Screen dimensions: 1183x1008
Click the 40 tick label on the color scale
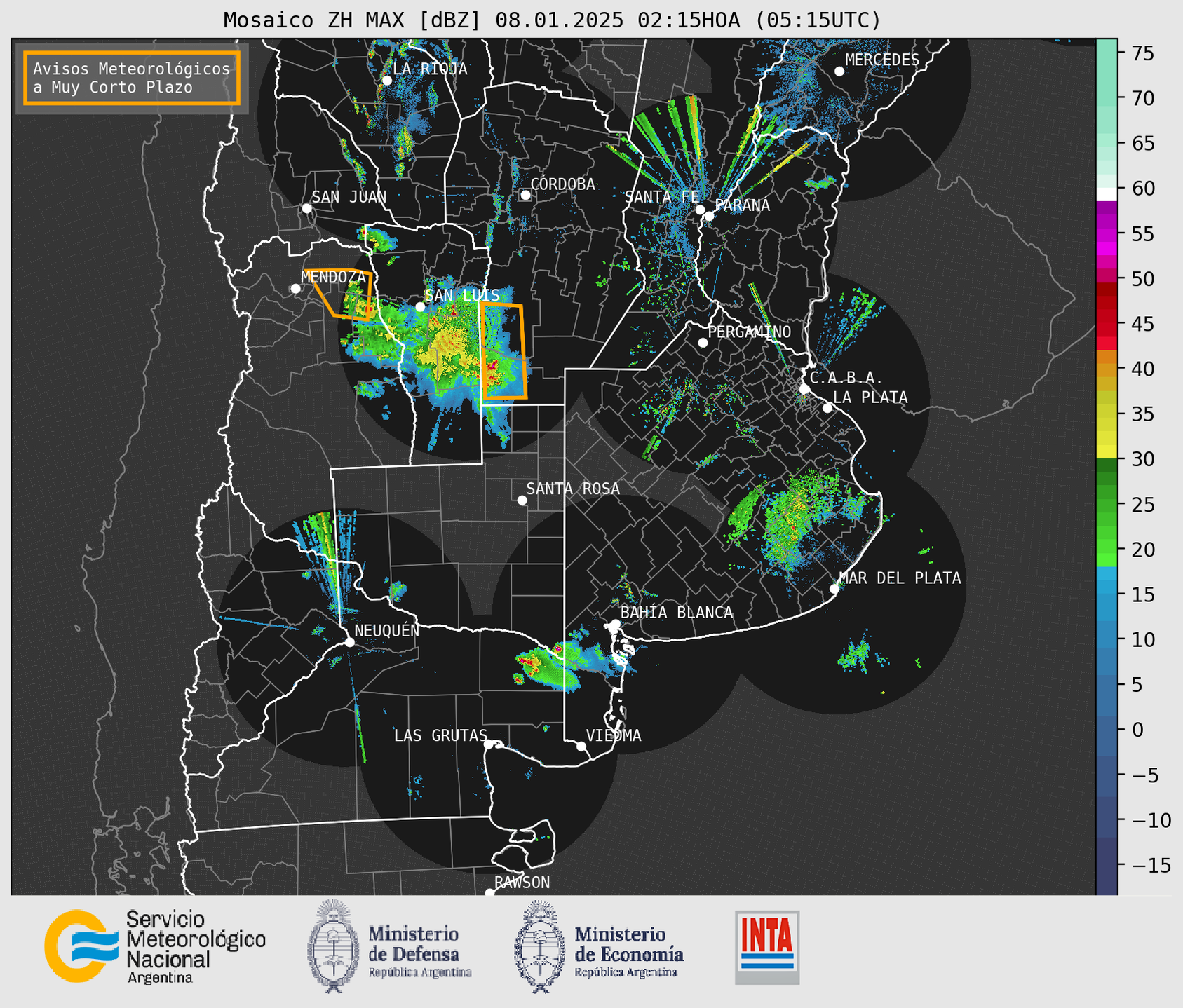coord(1142,369)
